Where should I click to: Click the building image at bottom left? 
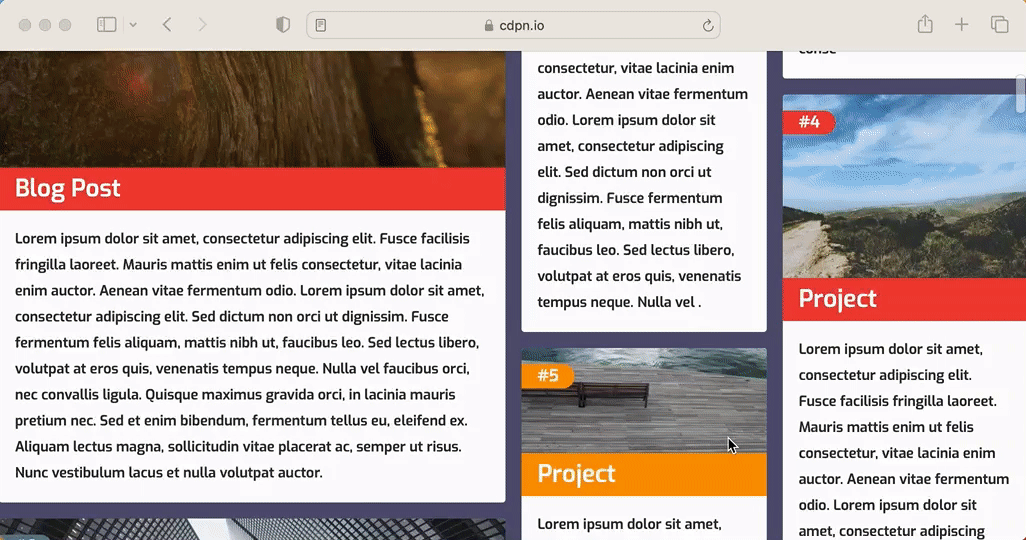coord(253,530)
